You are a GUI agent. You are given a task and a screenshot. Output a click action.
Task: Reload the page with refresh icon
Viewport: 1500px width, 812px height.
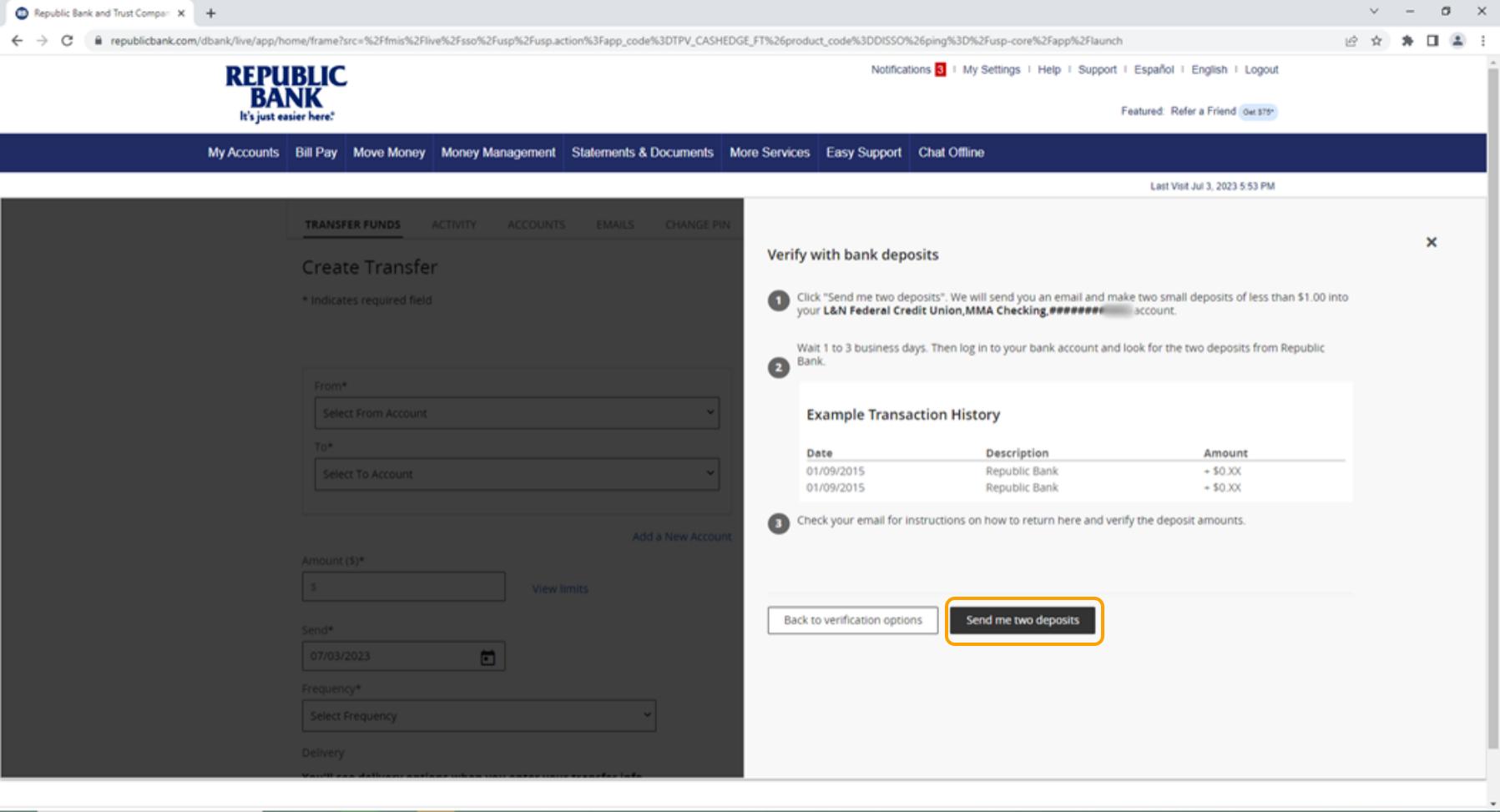(x=67, y=40)
